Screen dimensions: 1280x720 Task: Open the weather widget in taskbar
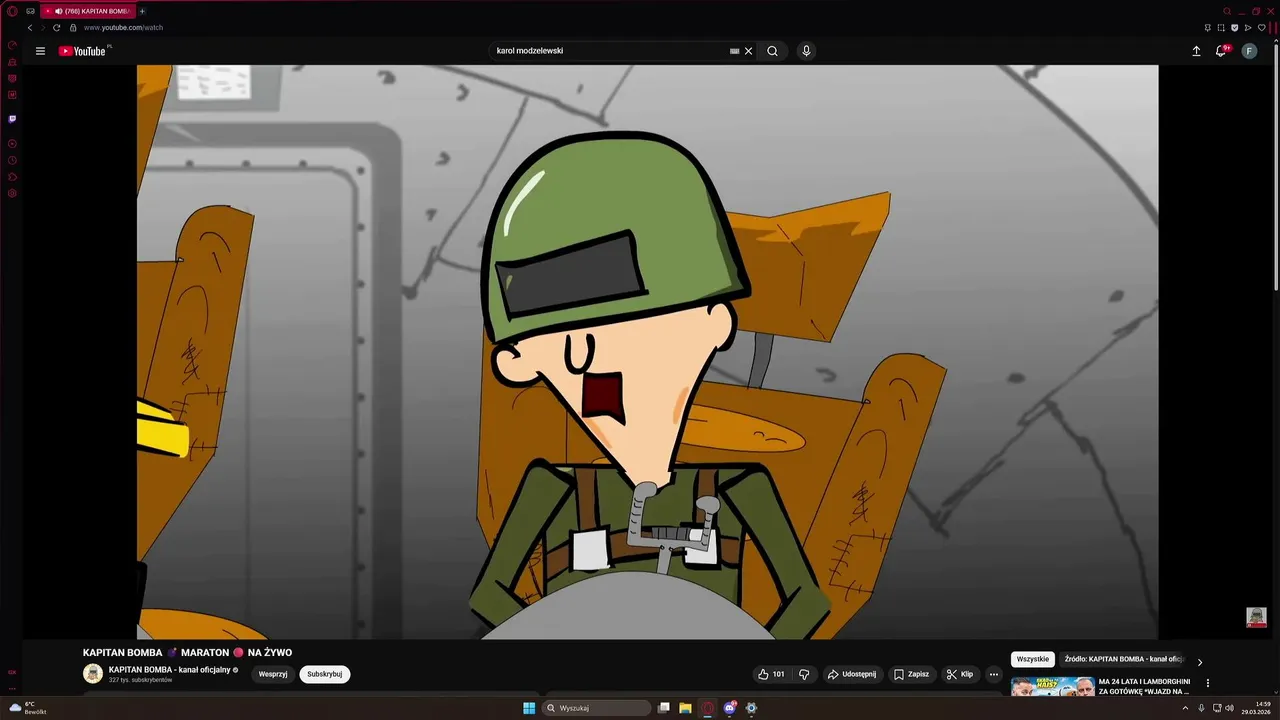click(x=28, y=708)
